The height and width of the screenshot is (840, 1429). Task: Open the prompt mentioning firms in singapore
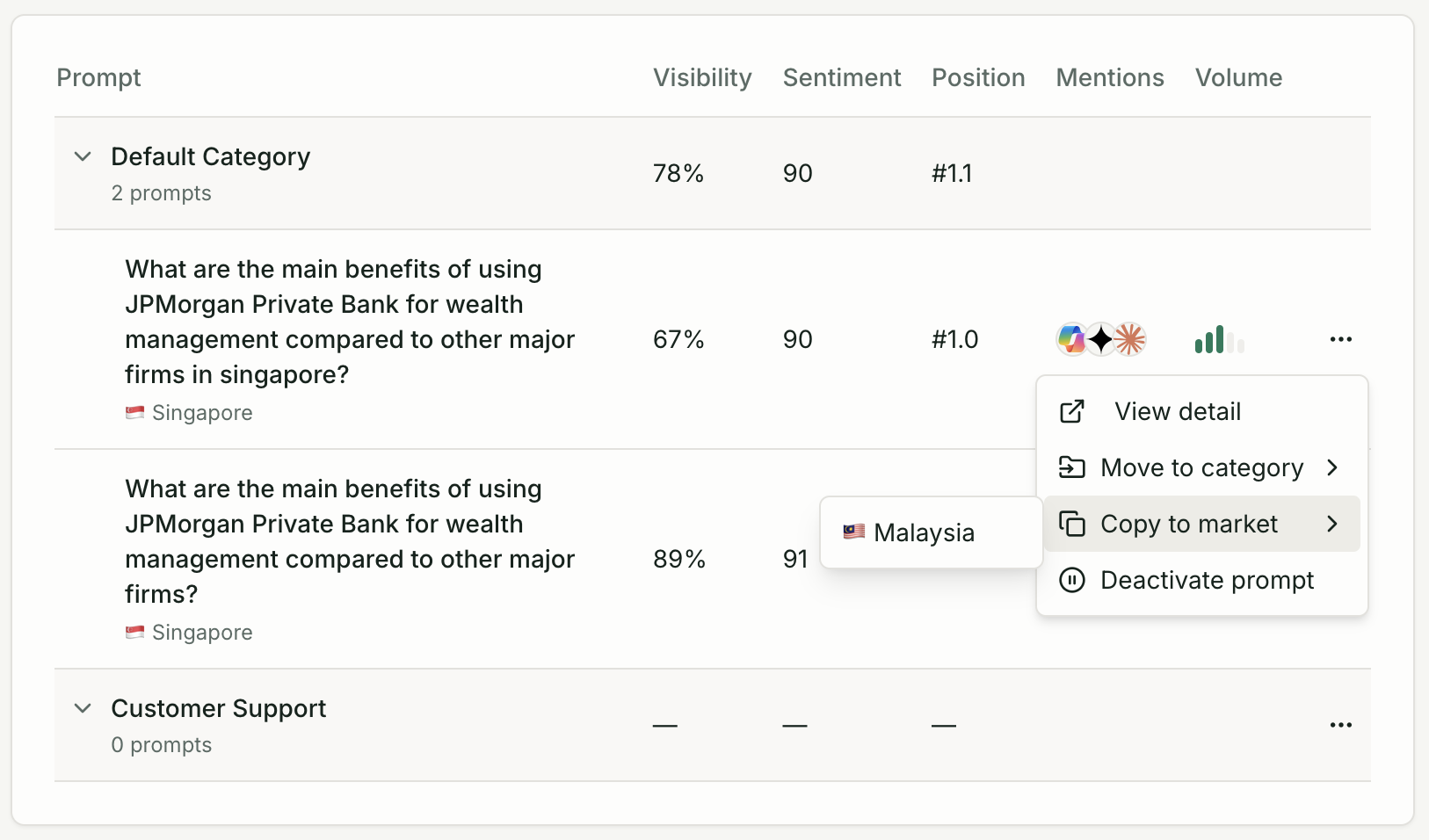click(x=350, y=322)
